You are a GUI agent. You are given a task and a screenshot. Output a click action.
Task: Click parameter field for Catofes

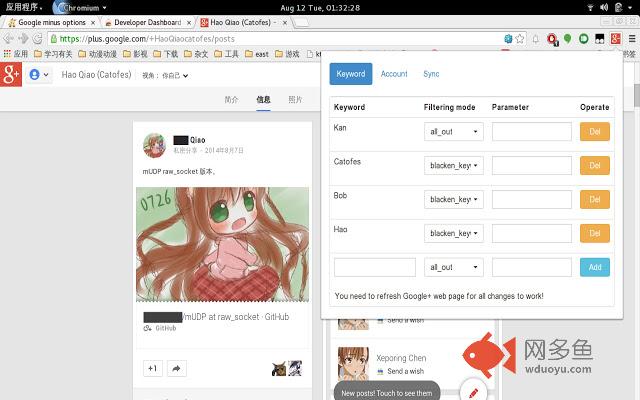[x=532, y=165]
